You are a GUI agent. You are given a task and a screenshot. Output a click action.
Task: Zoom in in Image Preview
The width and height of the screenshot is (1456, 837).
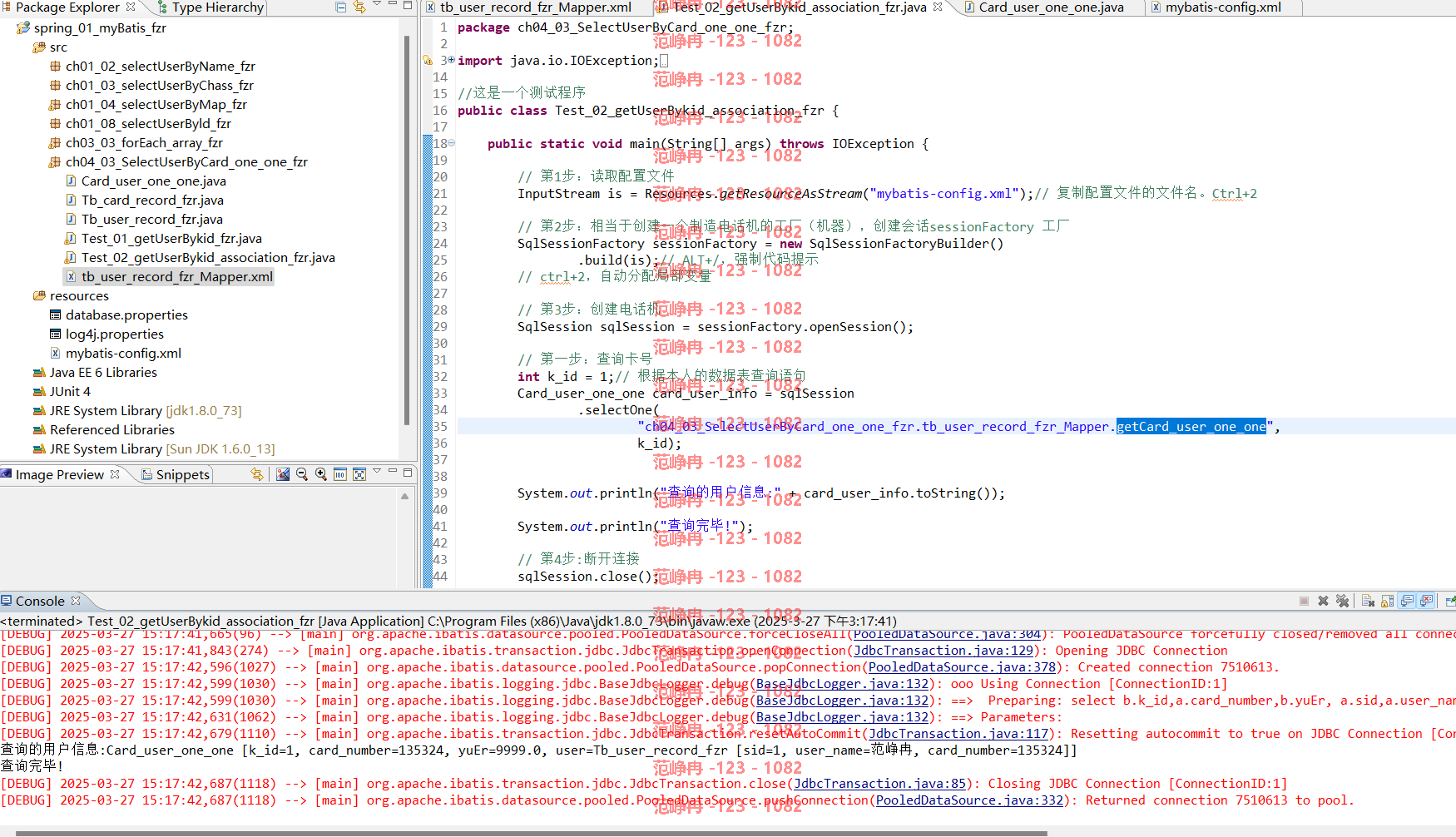321,474
